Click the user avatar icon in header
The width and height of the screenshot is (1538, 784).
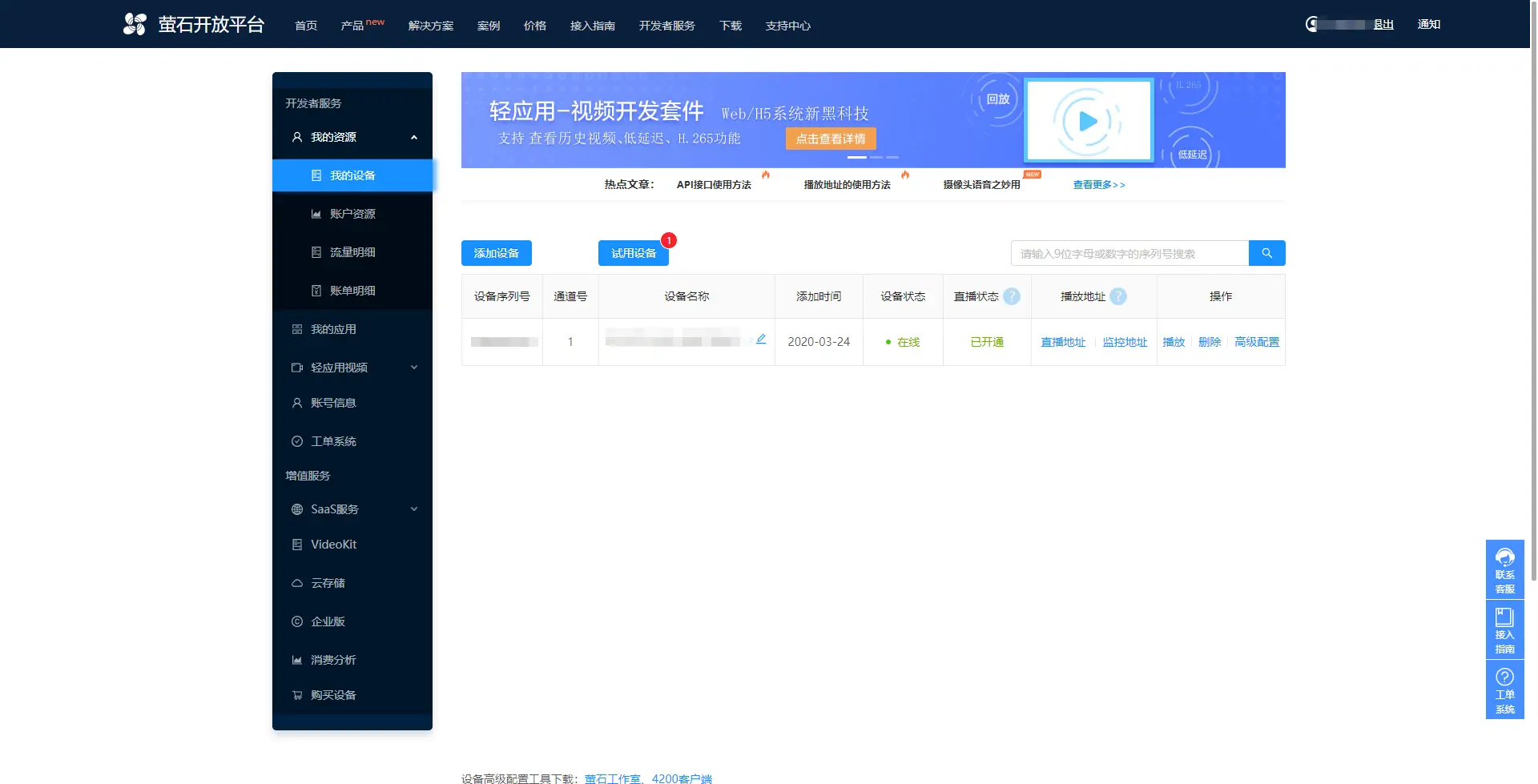pyautogui.click(x=1312, y=24)
